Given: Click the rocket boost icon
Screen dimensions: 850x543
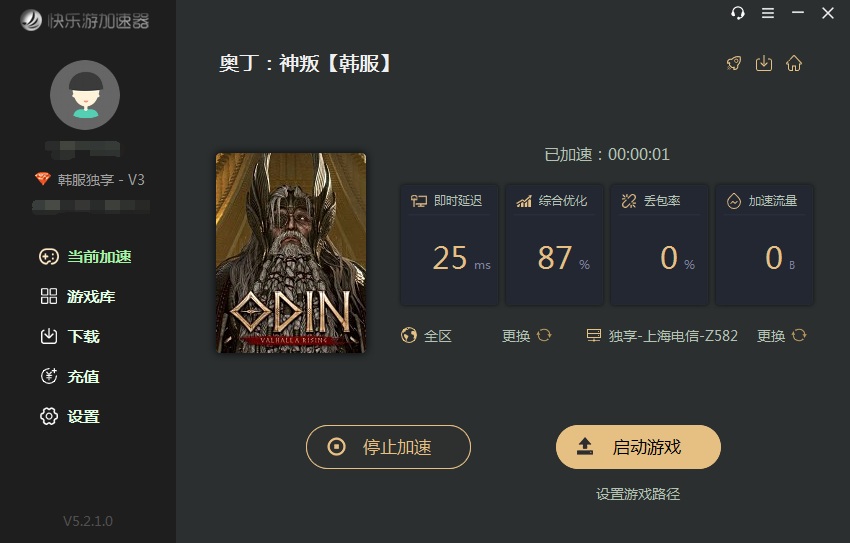Looking at the screenshot, I should [734, 63].
